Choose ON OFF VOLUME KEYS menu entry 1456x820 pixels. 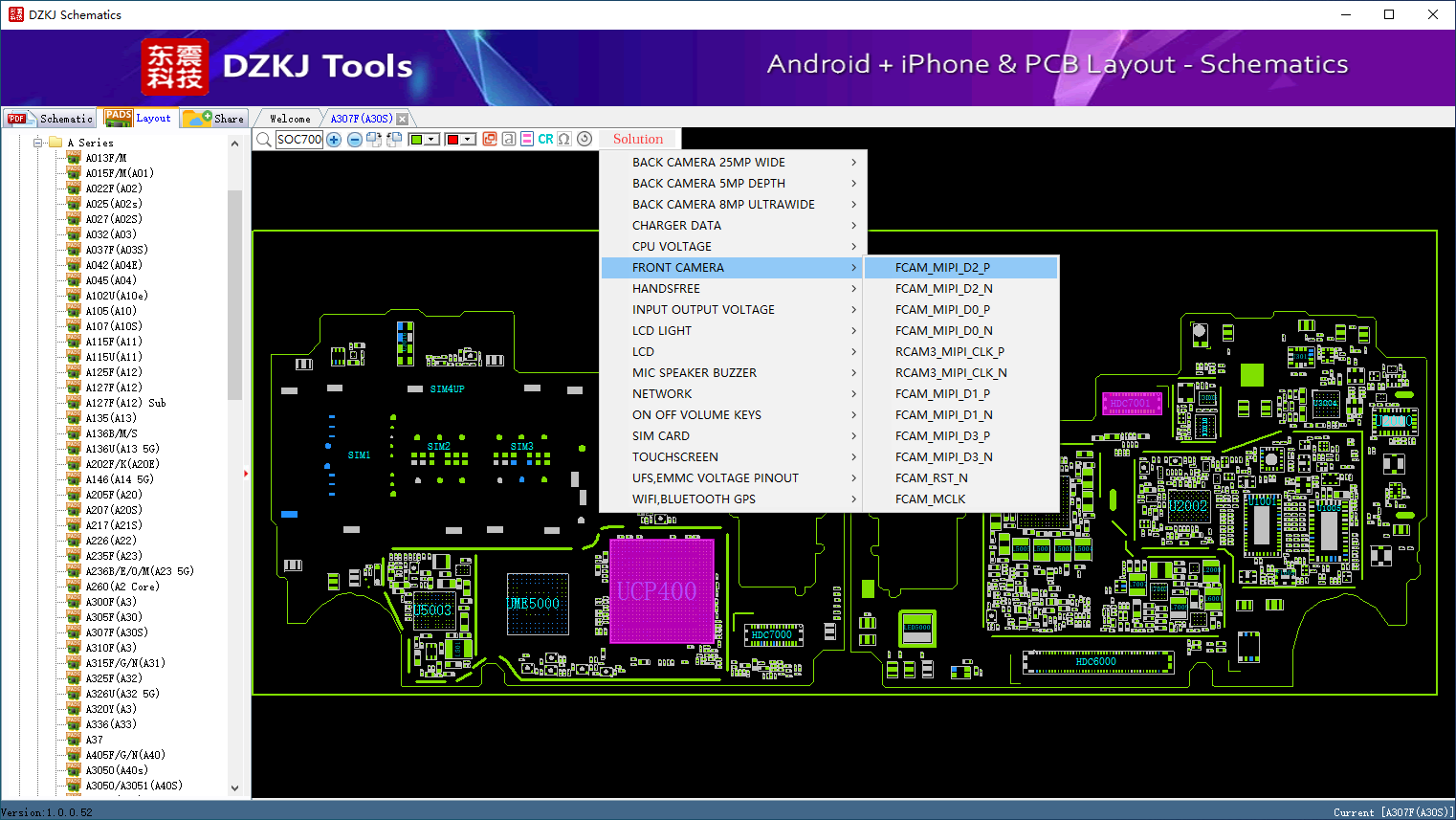click(734, 415)
